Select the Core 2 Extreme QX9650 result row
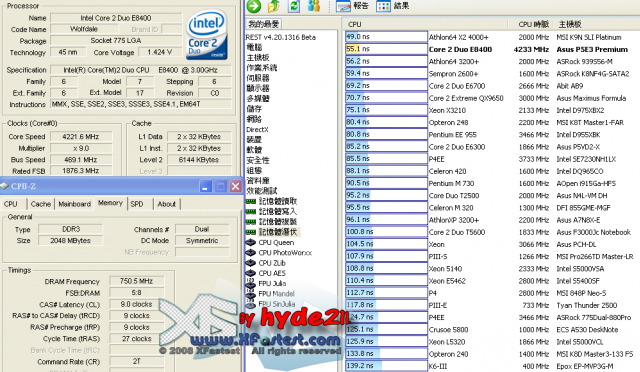 click(492, 98)
